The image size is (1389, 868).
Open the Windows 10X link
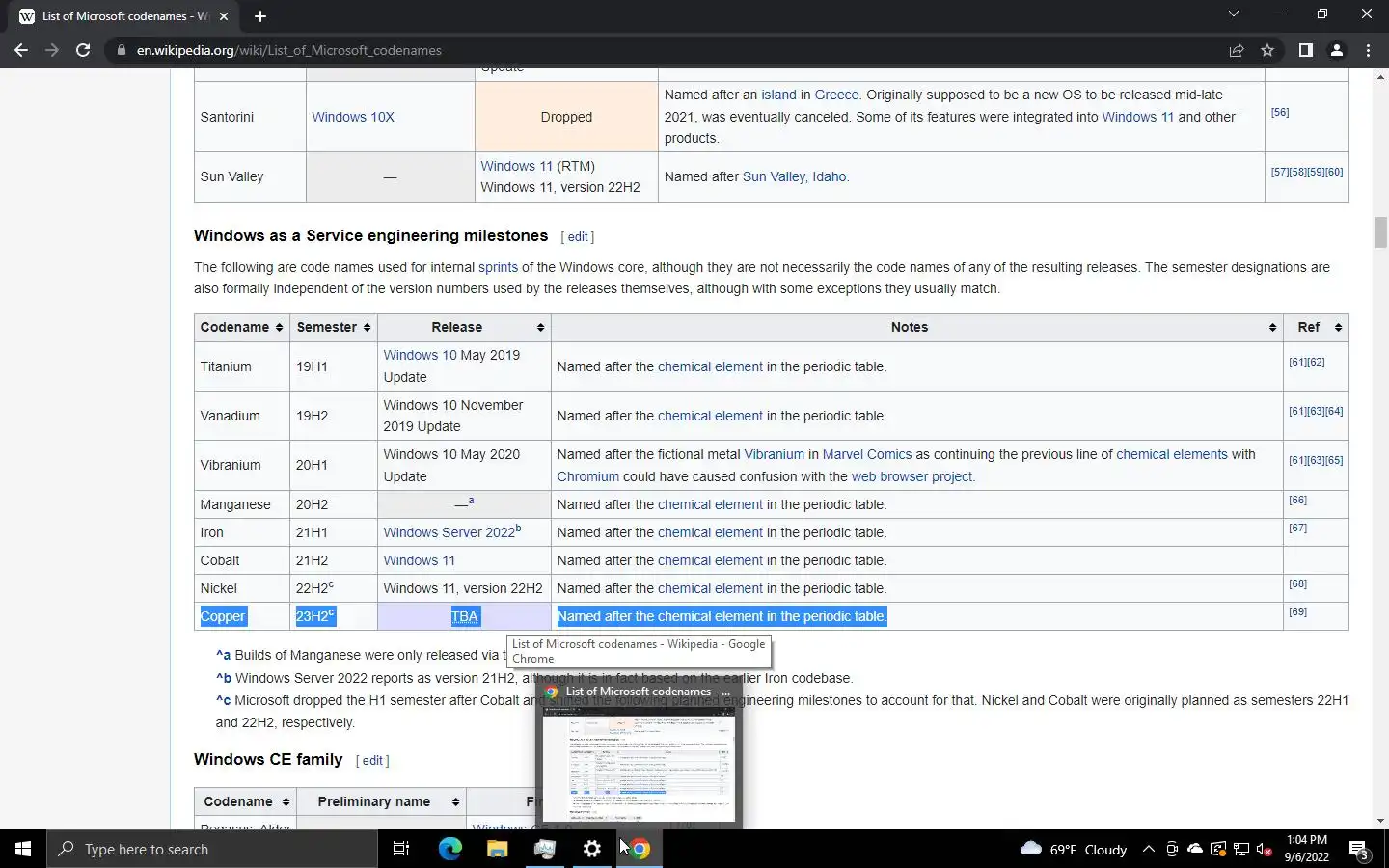pos(353,117)
